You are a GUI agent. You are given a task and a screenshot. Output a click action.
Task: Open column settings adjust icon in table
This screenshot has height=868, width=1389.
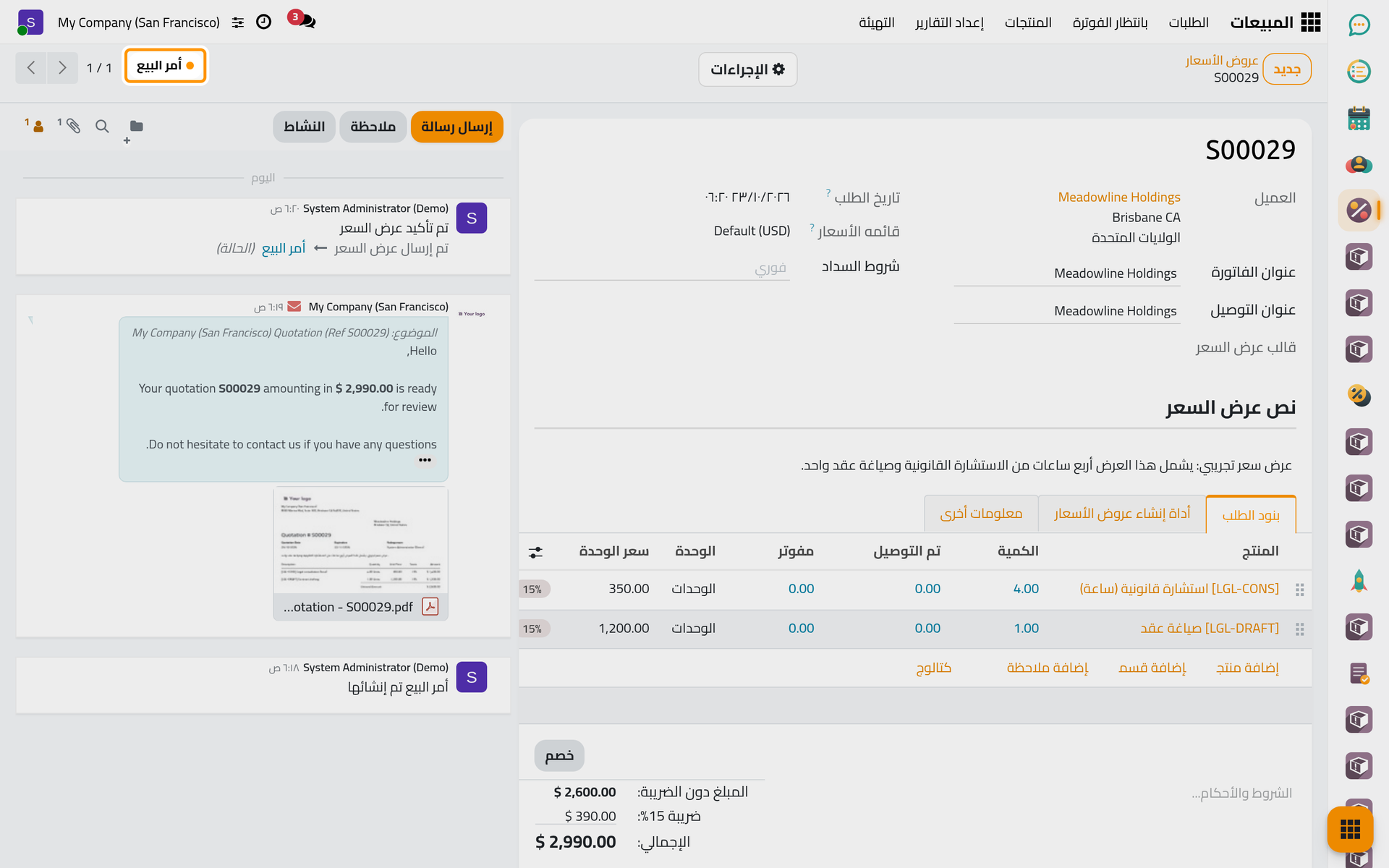535,552
